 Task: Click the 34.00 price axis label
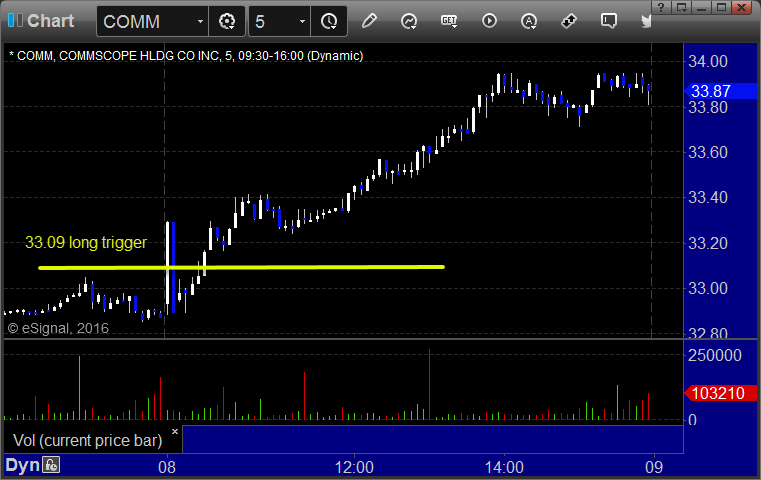coord(708,62)
